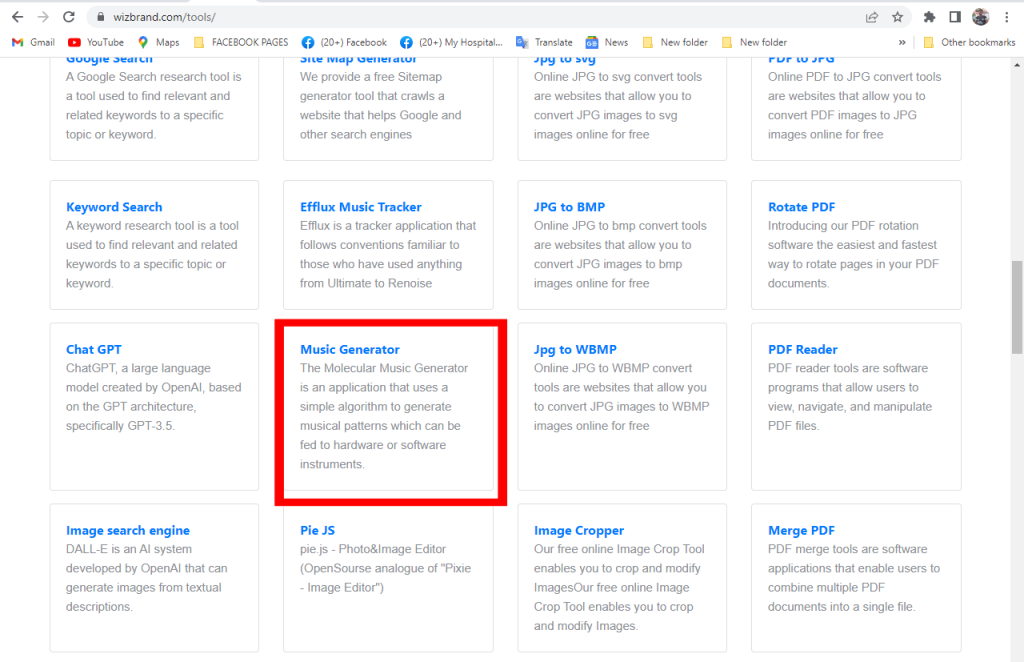Click the Efflux tracker description text
The height and width of the screenshot is (662, 1024).
click(x=388, y=255)
